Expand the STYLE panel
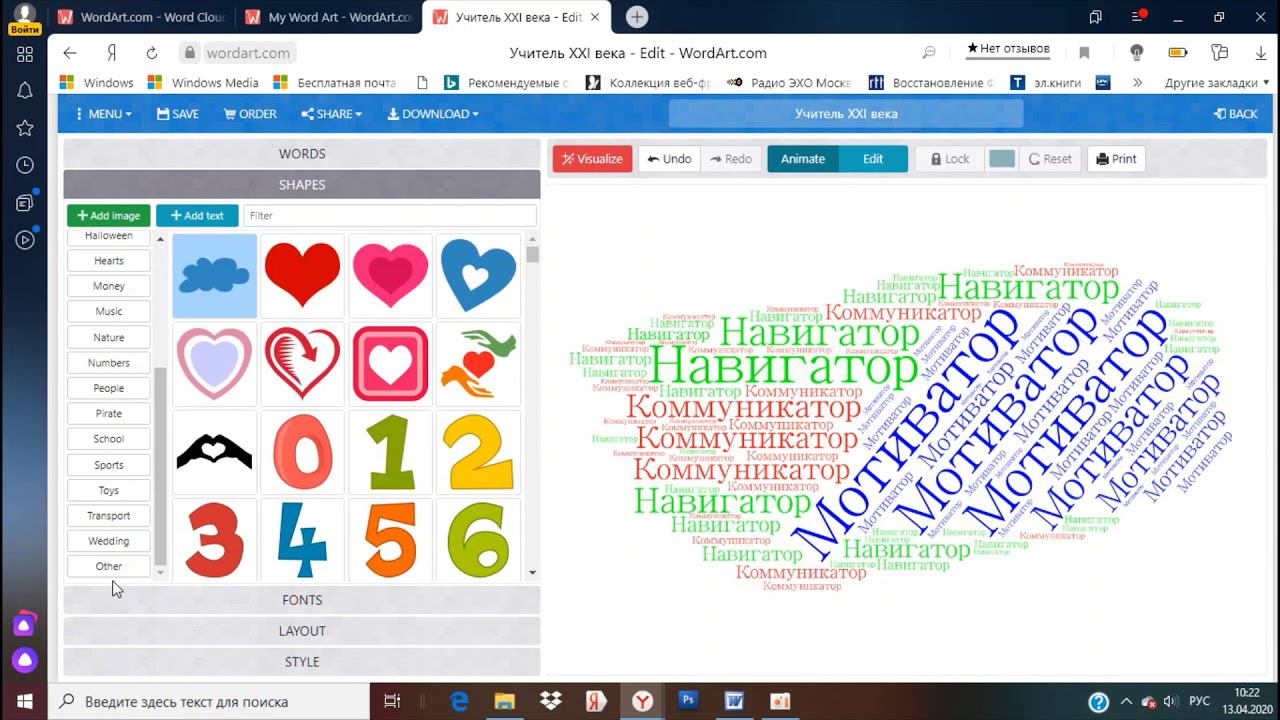Image resolution: width=1280 pixels, height=720 pixels. (302, 662)
